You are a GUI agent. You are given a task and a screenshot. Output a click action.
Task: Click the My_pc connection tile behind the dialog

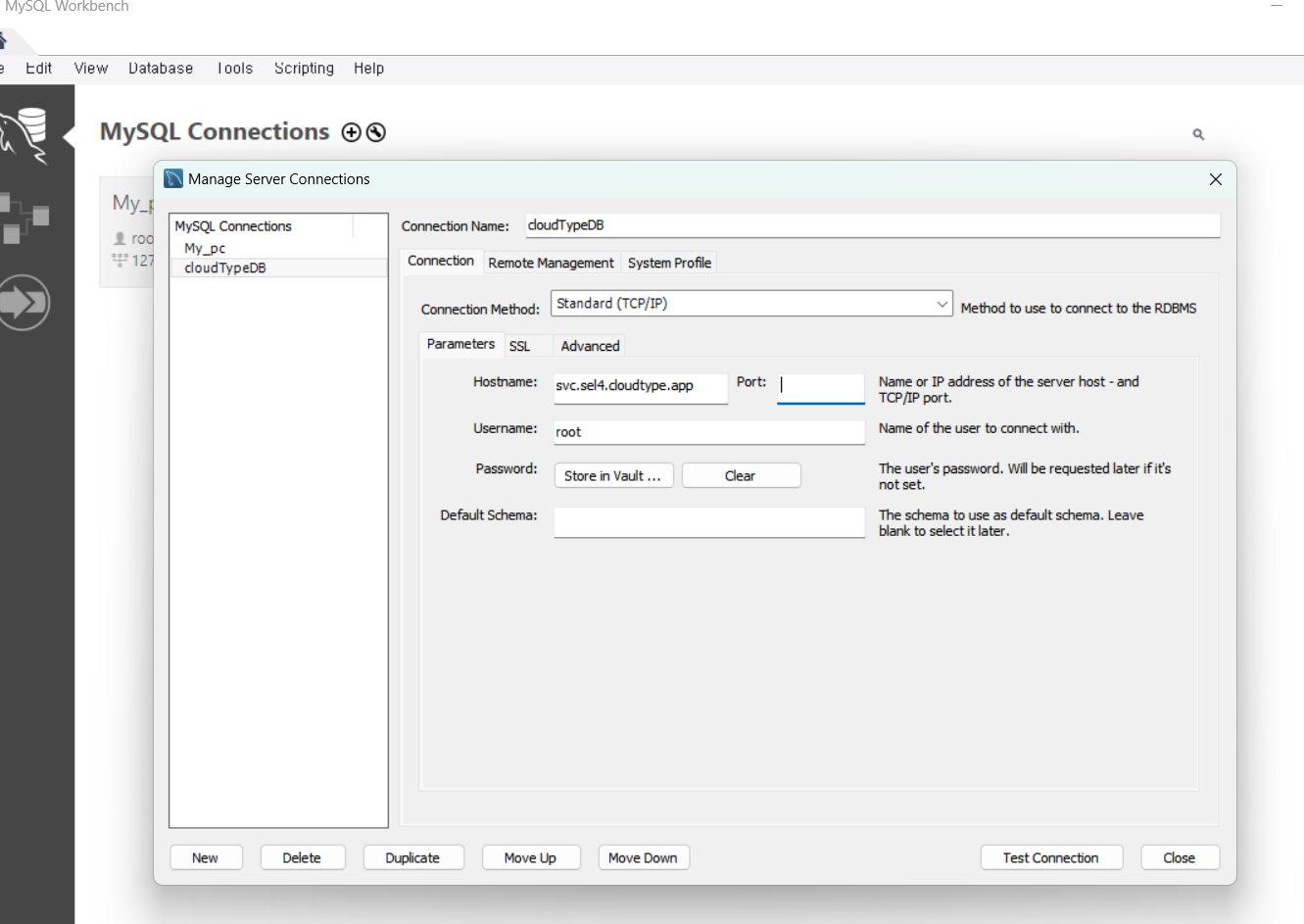[127, 231]
